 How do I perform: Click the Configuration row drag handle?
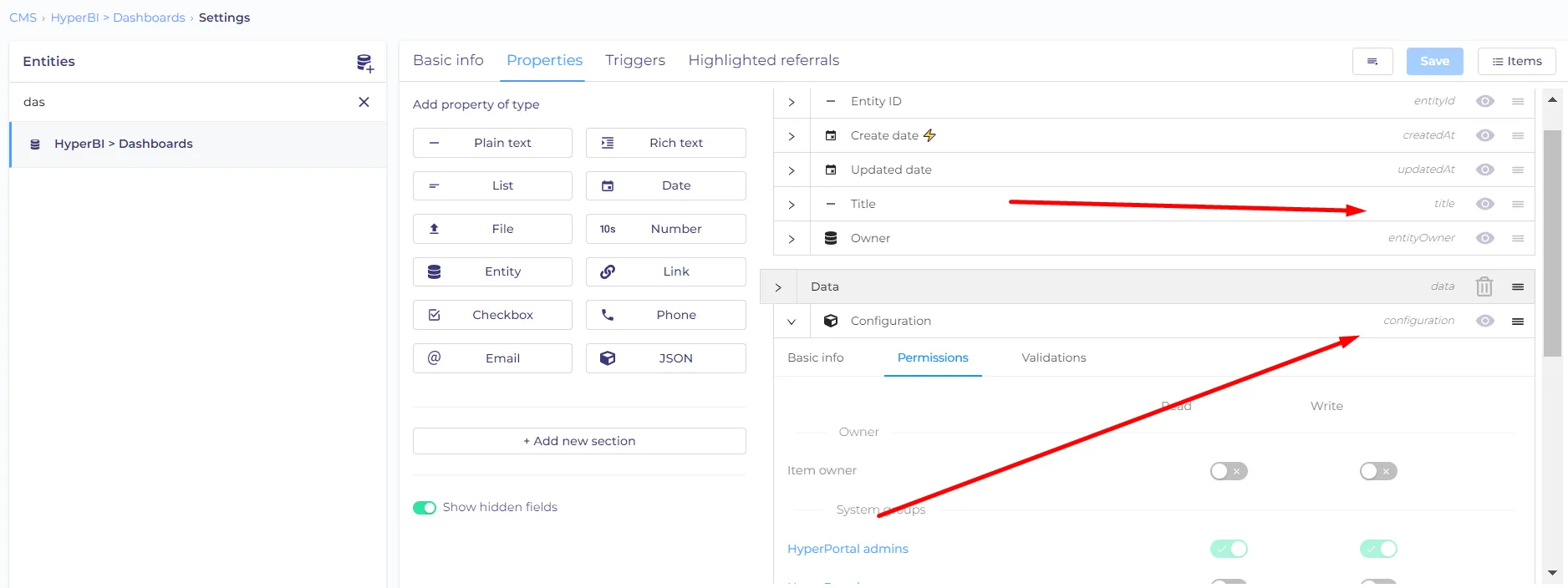point(1518,321)
